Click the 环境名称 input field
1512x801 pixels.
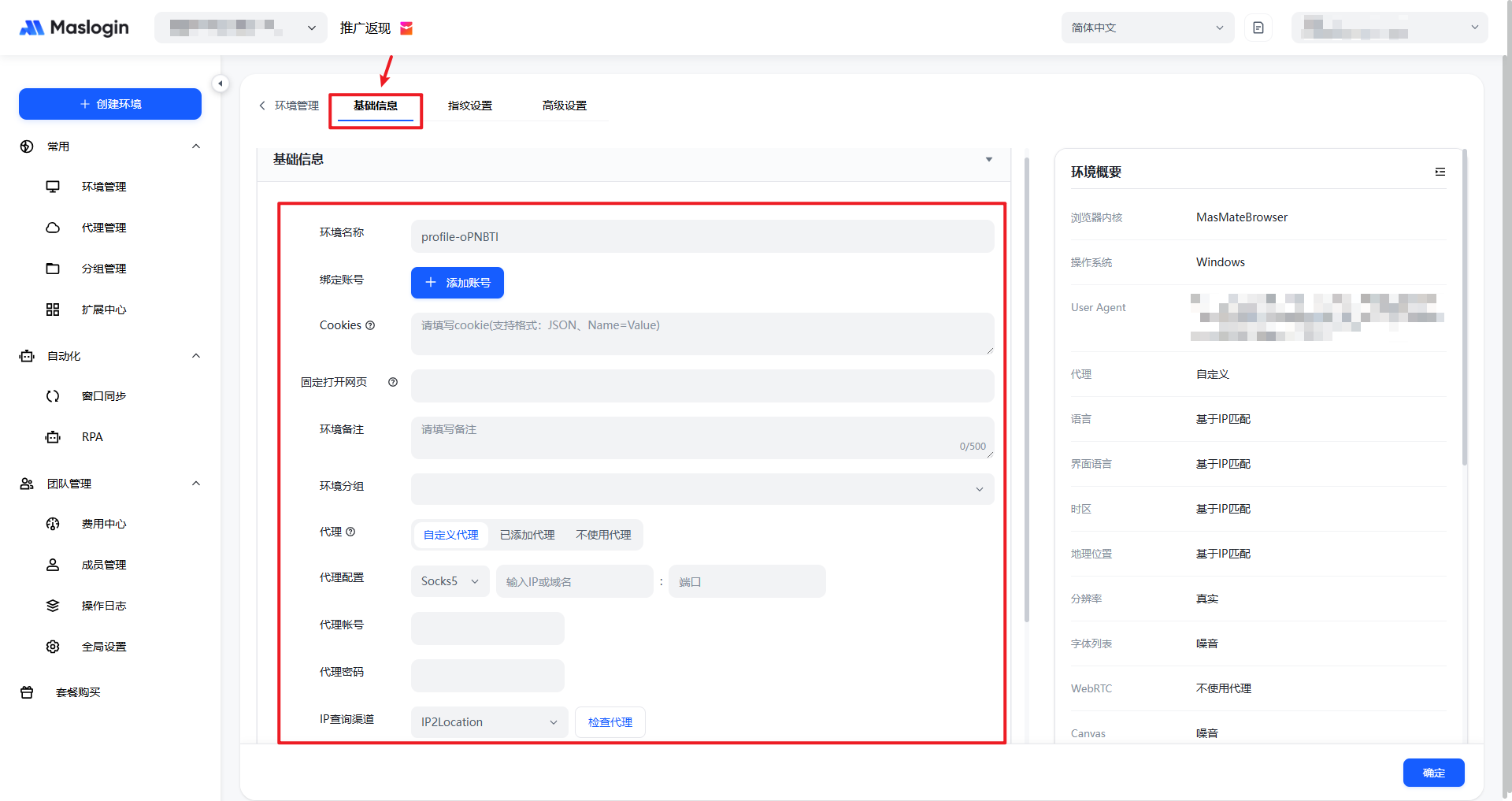(702, 237)
